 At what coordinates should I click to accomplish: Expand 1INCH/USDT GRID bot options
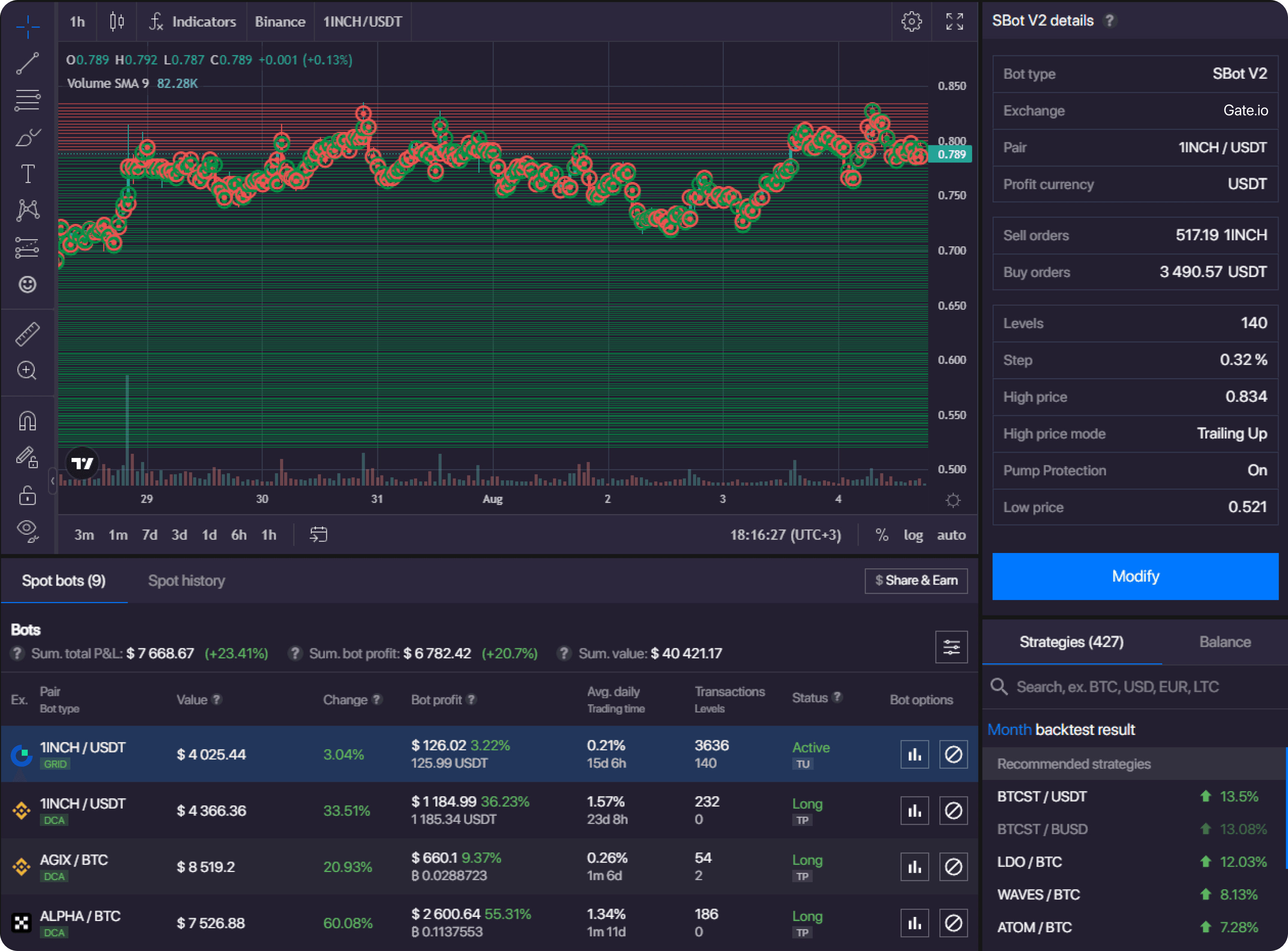coord(915,754)
